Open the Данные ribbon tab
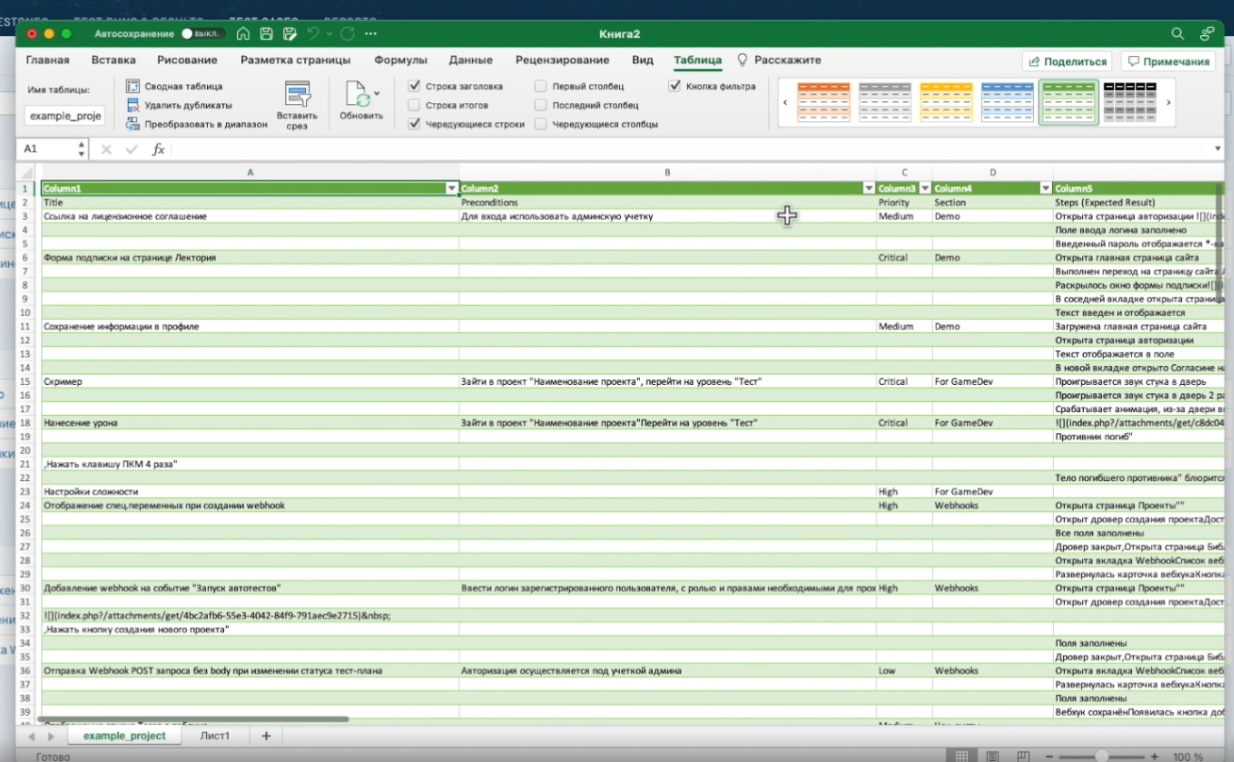Screen dimensions: 1234x762 pyautogui.click(x=471, y=60)
